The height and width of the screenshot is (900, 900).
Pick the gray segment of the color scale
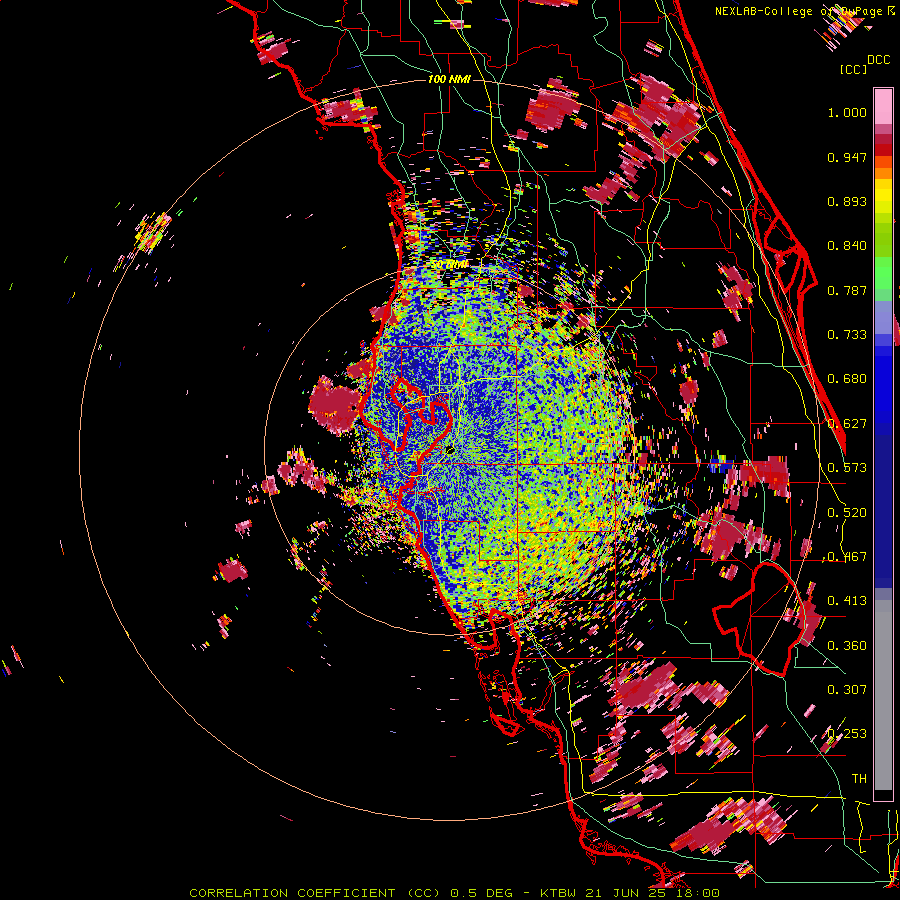(883, 695)
